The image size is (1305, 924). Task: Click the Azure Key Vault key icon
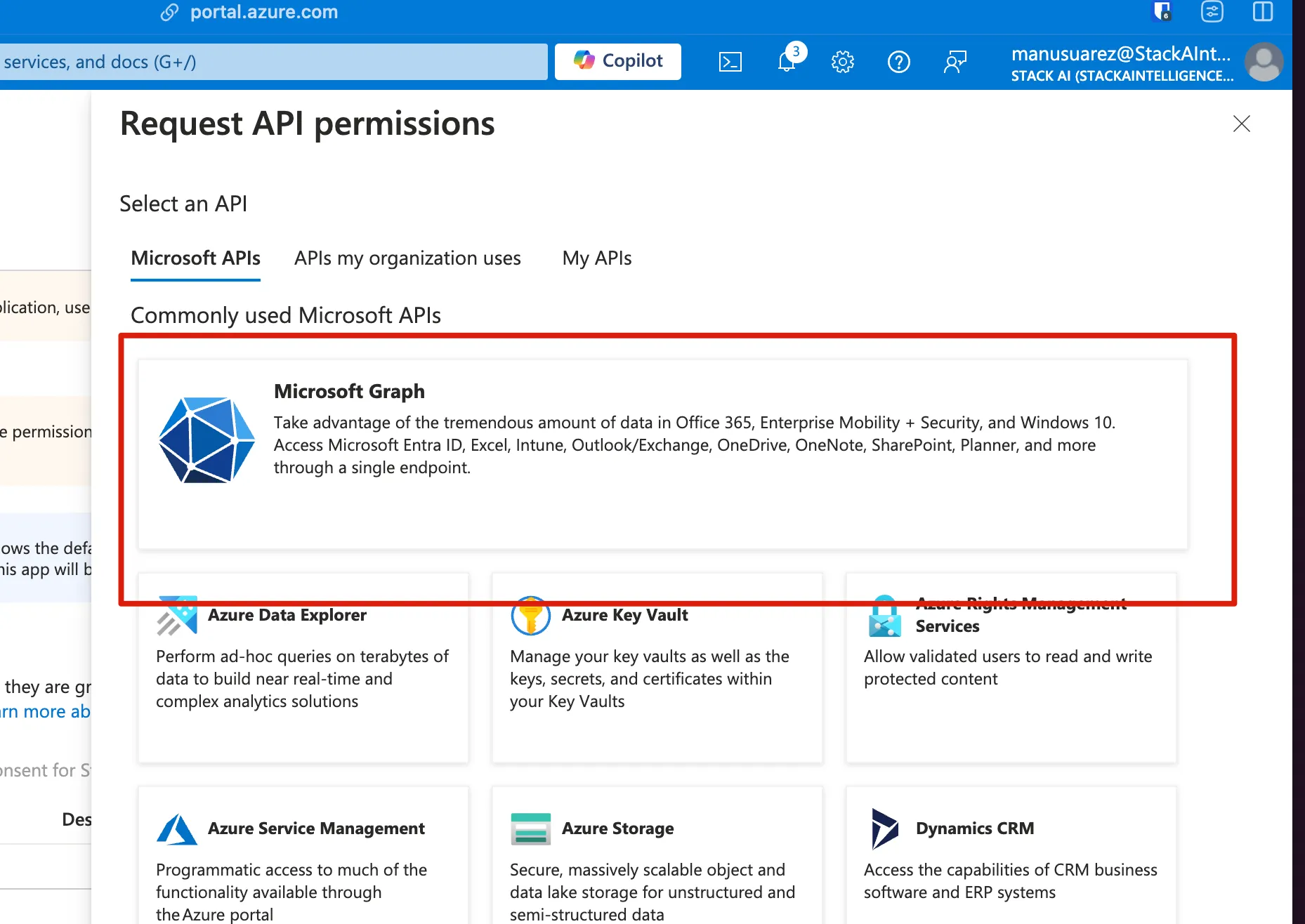click(x=530, y=616)
